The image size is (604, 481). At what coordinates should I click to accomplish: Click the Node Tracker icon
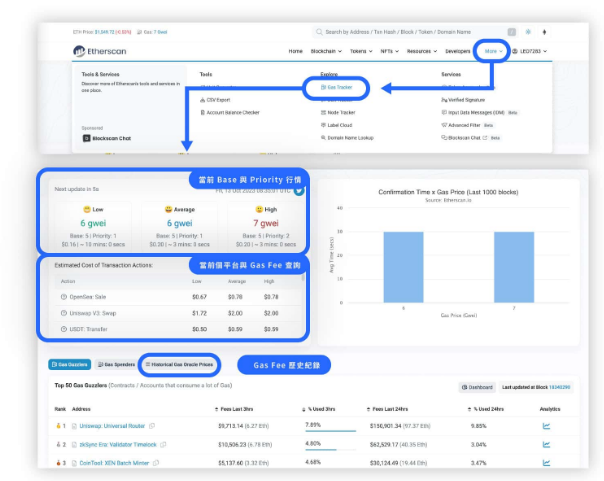pyautogui.click(x=323, y=112)
